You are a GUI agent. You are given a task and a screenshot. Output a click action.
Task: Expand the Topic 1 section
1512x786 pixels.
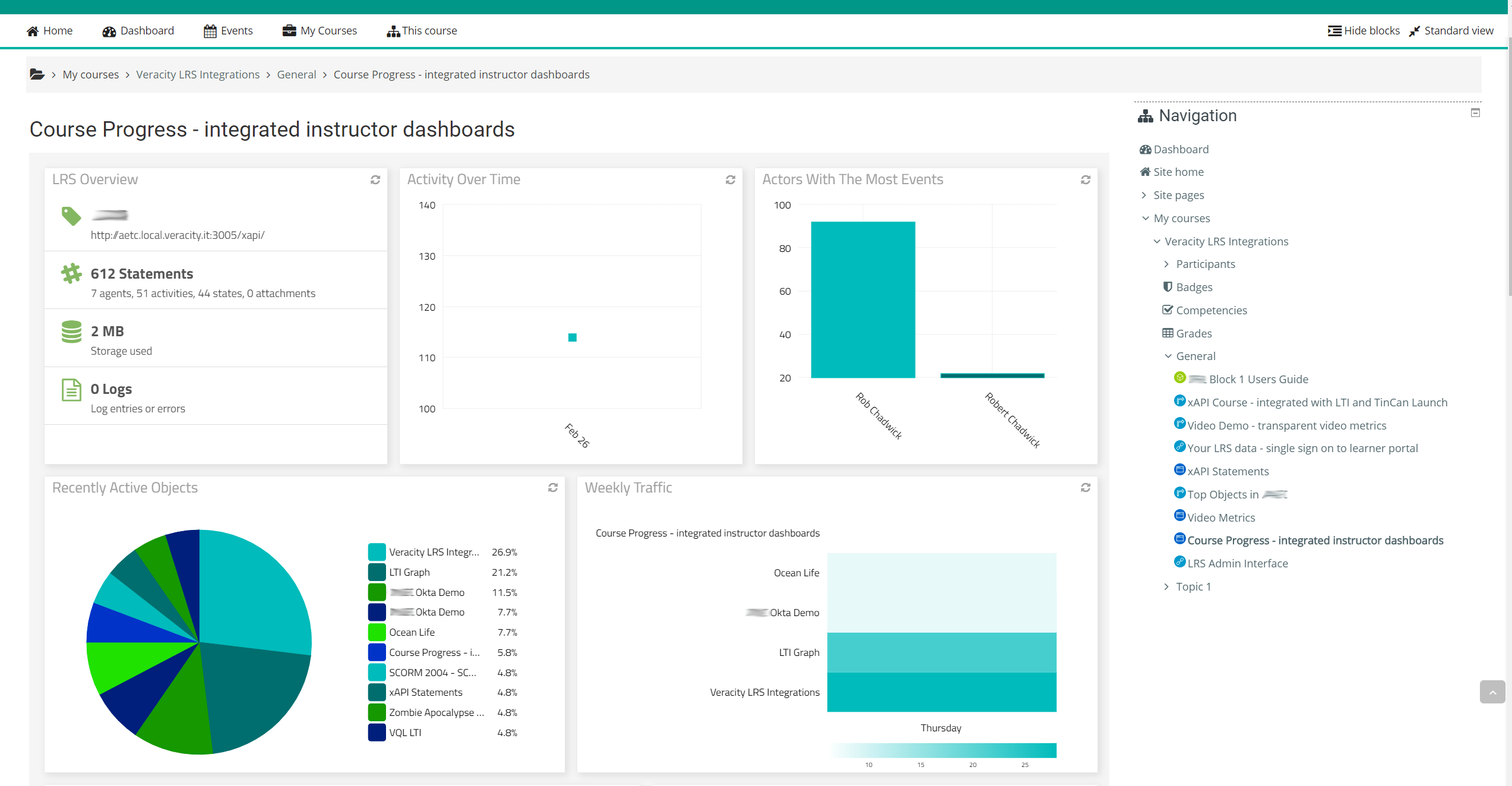[x=1166, y=586]
